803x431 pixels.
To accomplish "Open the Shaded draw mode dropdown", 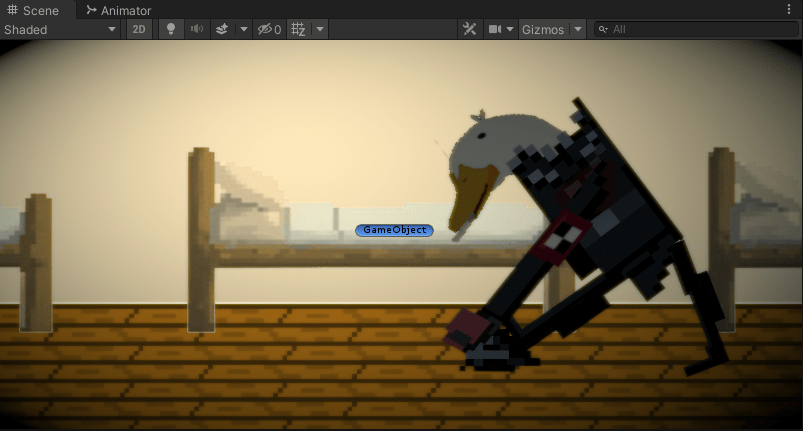I will [x=60, y=29].
